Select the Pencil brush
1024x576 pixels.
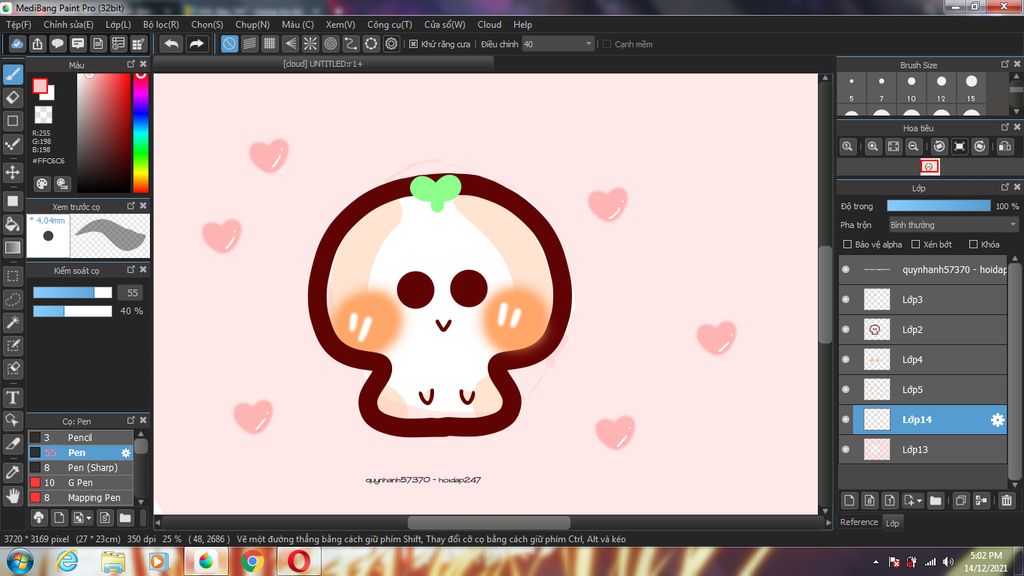tap(81, 438)
